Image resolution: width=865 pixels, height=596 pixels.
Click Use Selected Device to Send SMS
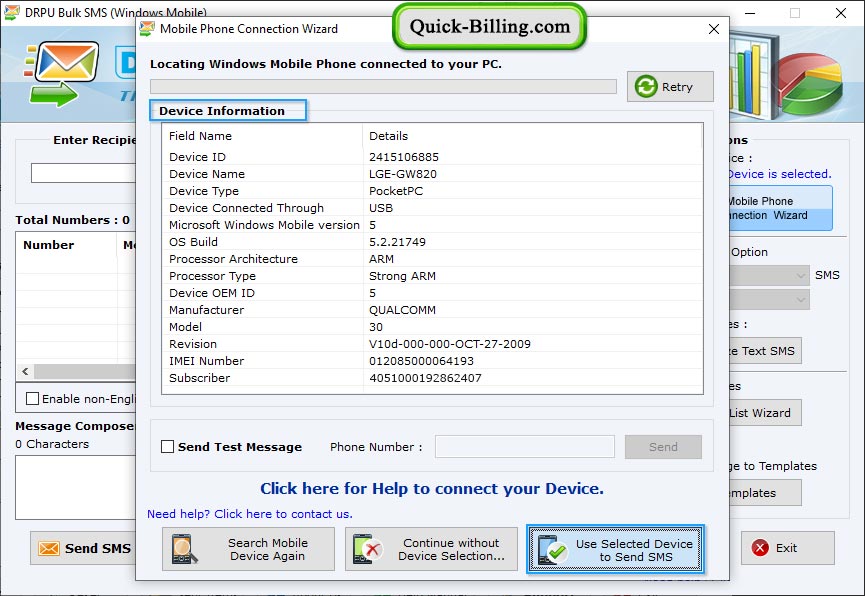pos(615,549)
